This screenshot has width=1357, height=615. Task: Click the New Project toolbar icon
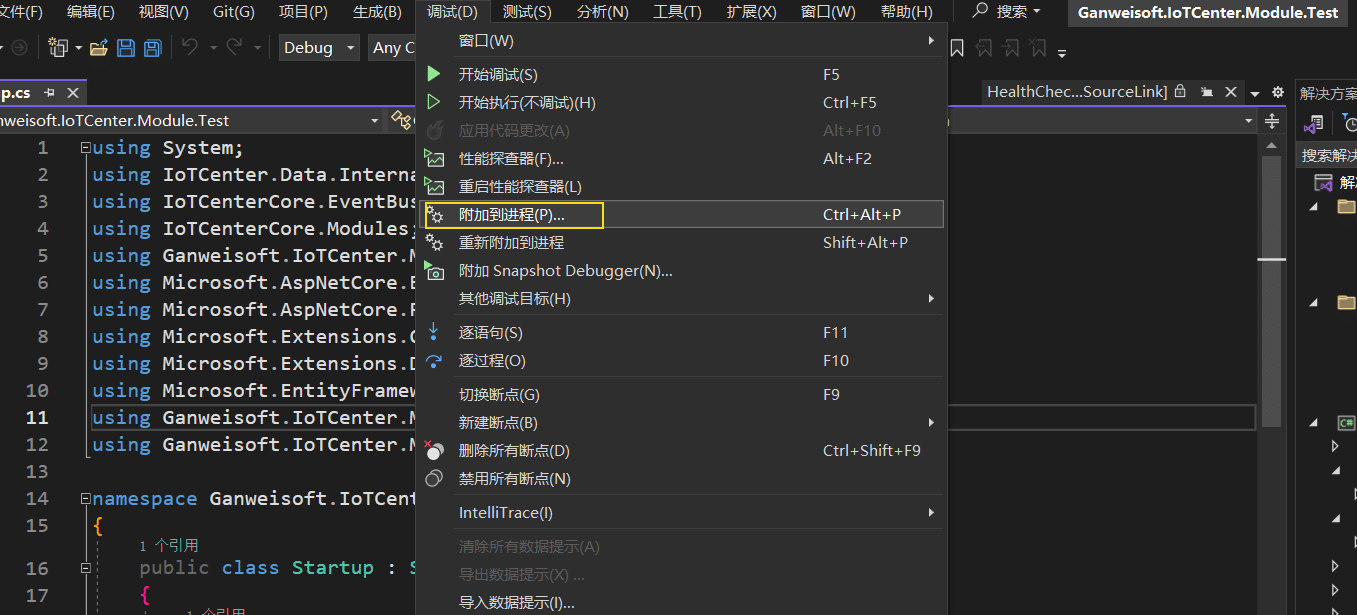(57, 48)
